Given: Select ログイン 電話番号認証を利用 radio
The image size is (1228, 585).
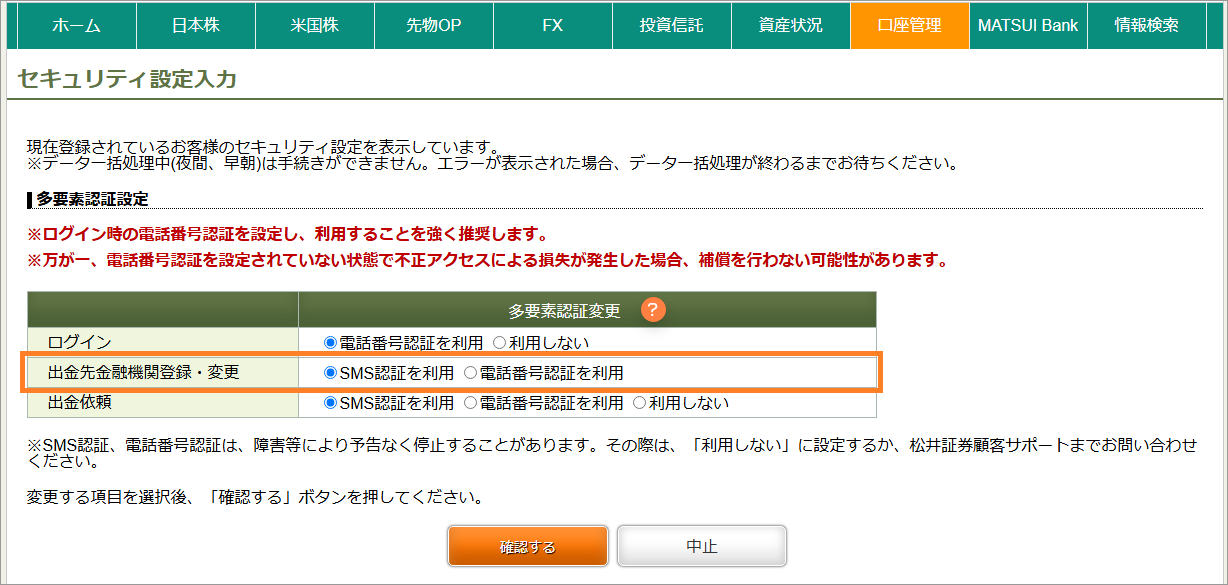Looking at the screenshot, I should coord(331,342).
